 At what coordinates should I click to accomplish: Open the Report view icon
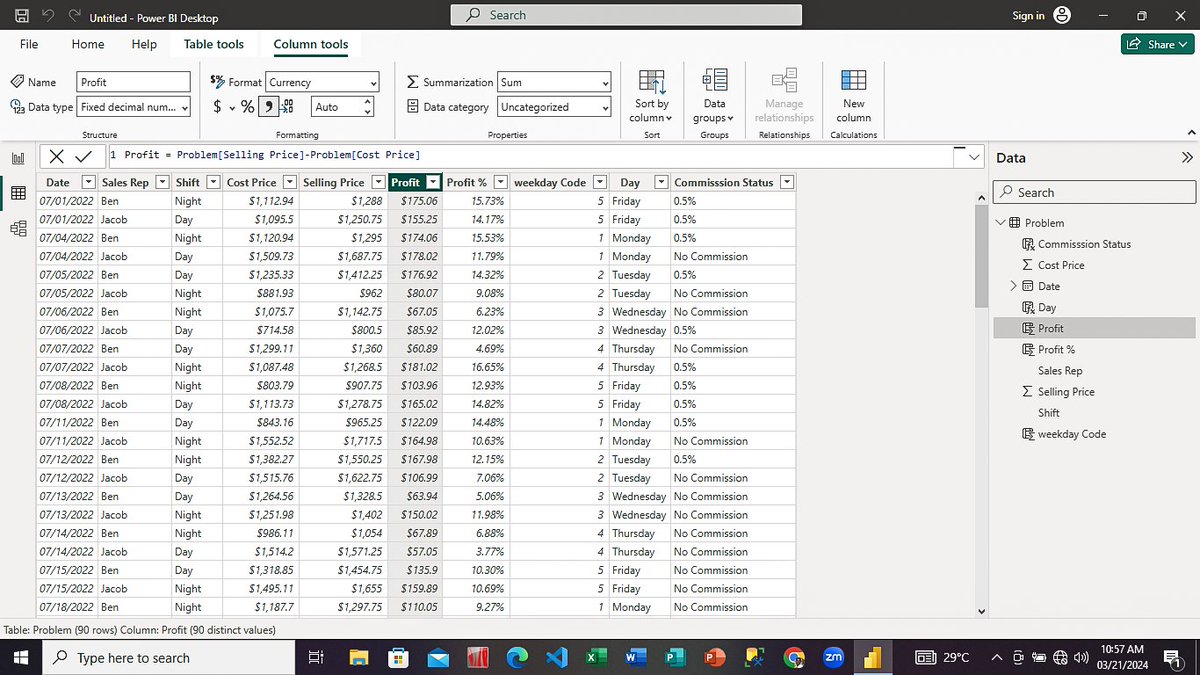coord(18,158)
